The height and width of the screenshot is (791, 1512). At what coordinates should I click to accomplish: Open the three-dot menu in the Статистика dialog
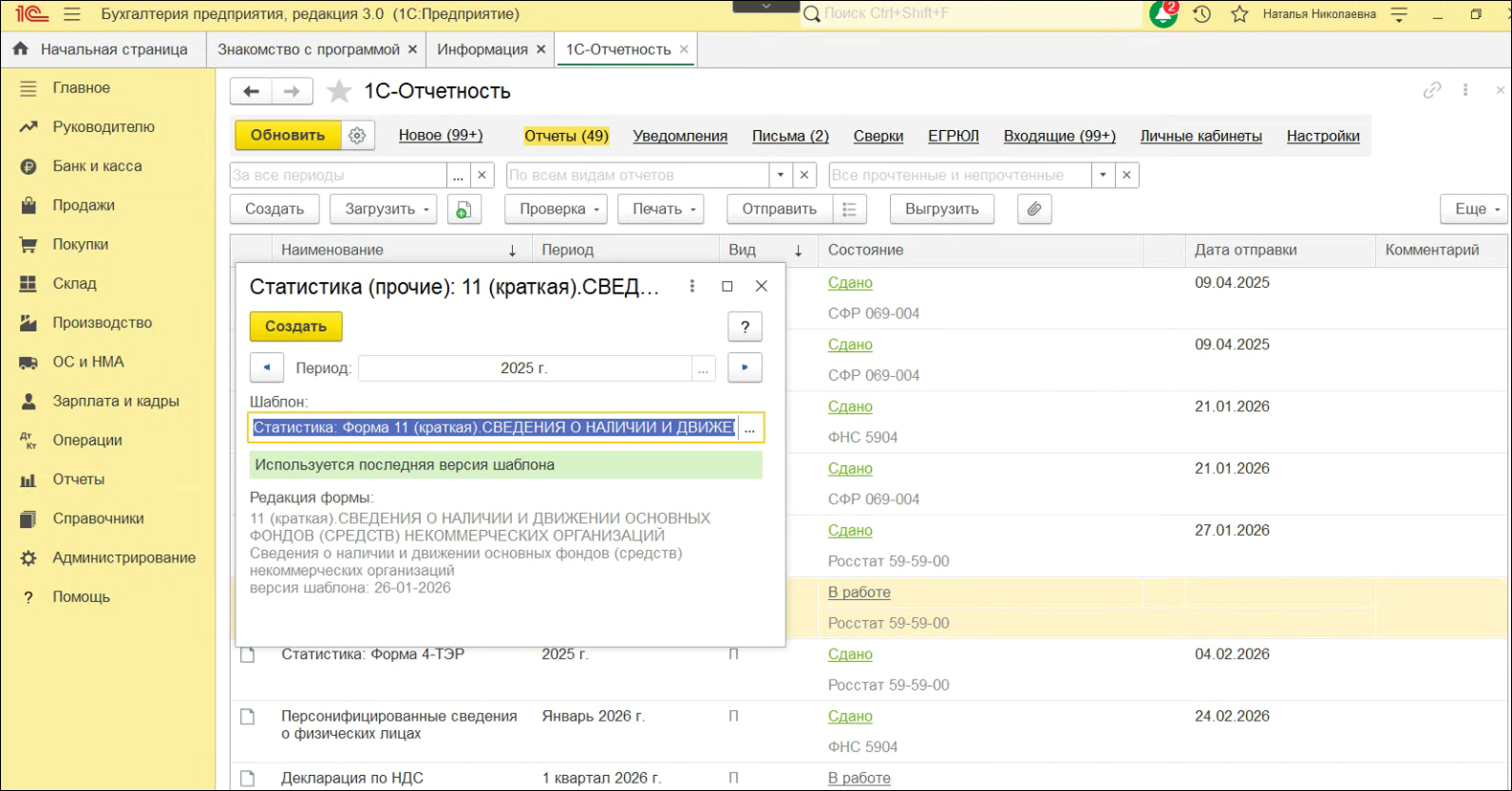[692, 286]
